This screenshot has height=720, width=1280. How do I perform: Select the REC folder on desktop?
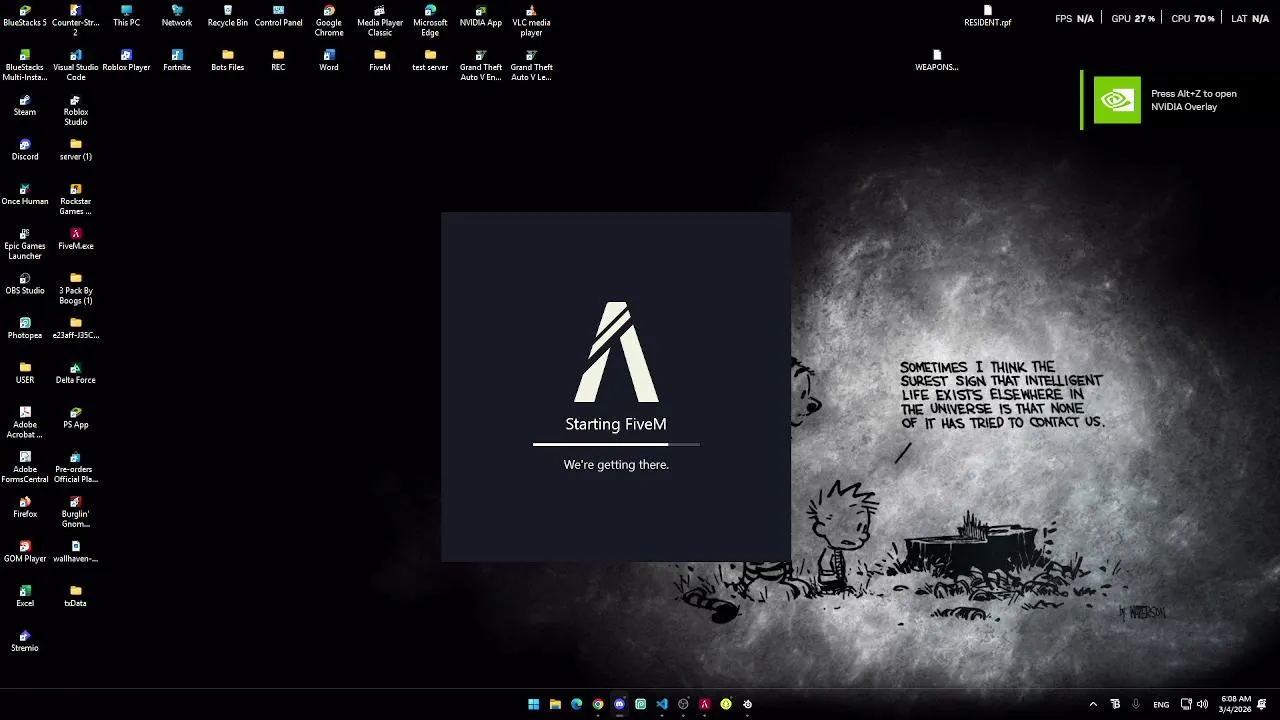coord(278,61)
